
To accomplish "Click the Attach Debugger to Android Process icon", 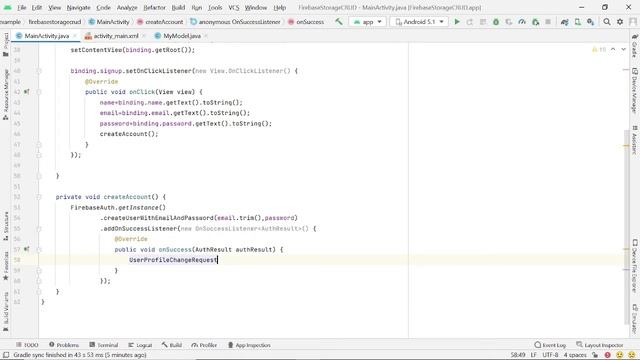I will pyautogui.click(x=536, y=22).
